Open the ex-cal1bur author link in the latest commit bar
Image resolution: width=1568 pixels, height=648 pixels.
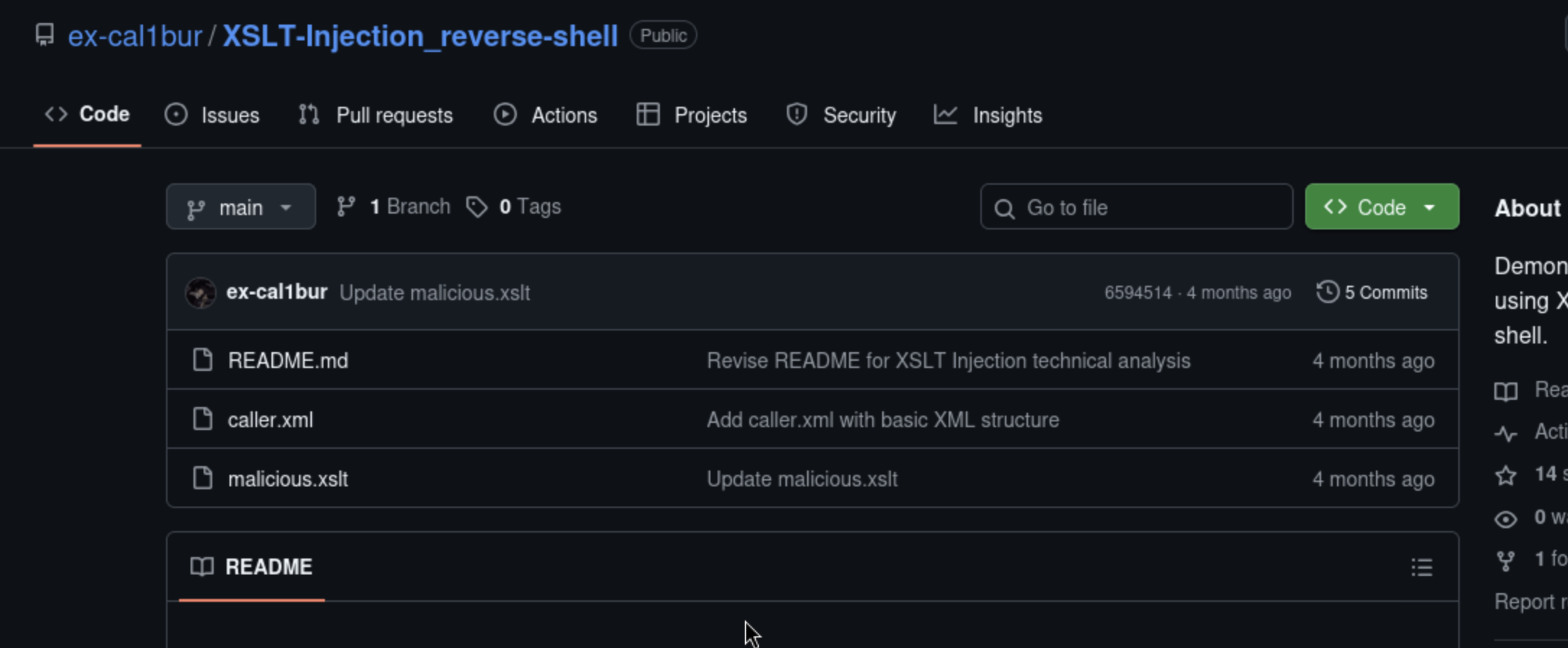click(276, 292)
